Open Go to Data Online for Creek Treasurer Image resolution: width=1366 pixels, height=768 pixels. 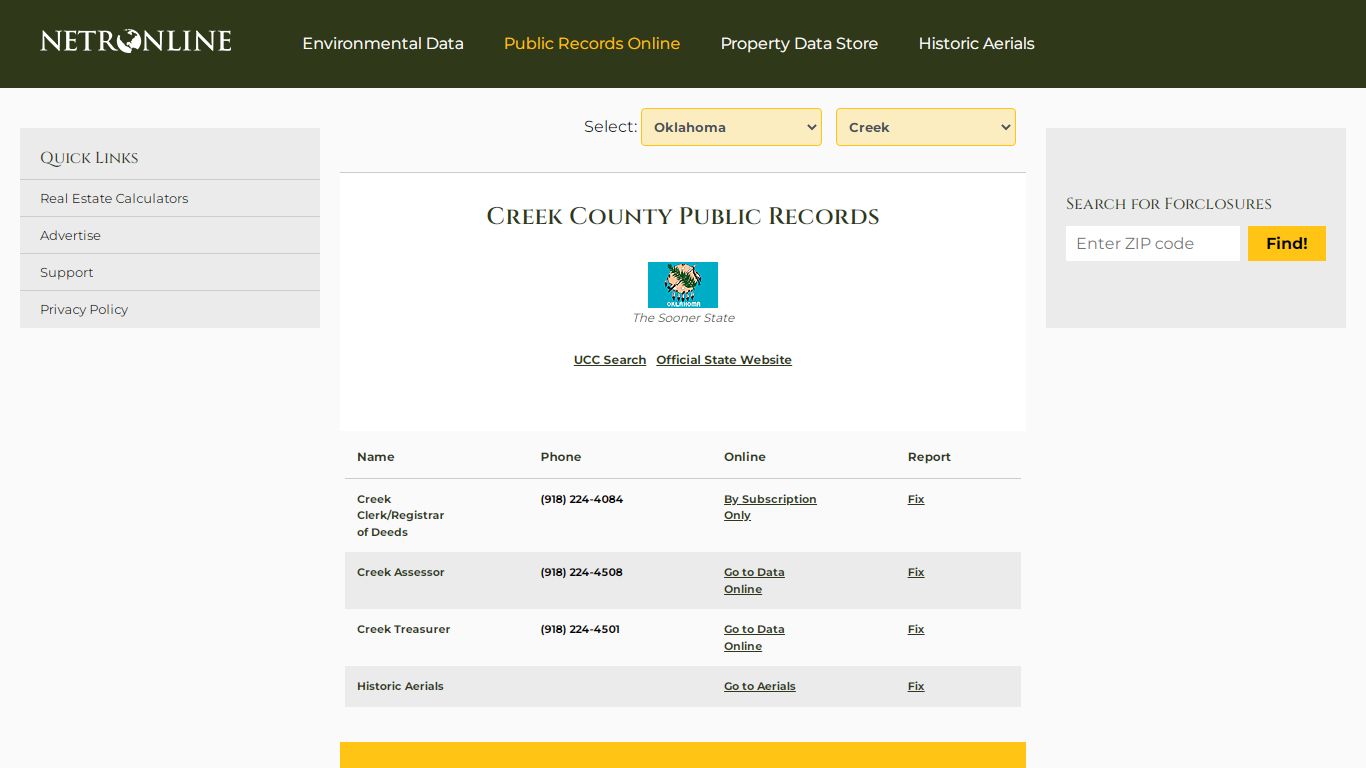point(754,638)
